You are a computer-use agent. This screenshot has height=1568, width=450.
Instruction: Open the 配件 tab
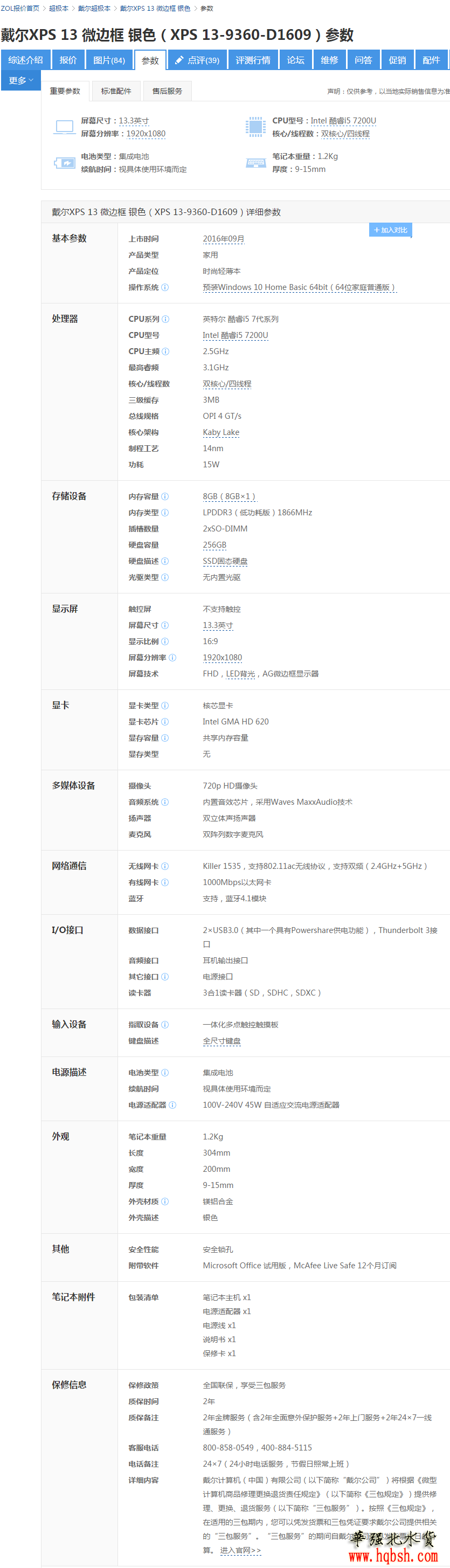(431, 60)
